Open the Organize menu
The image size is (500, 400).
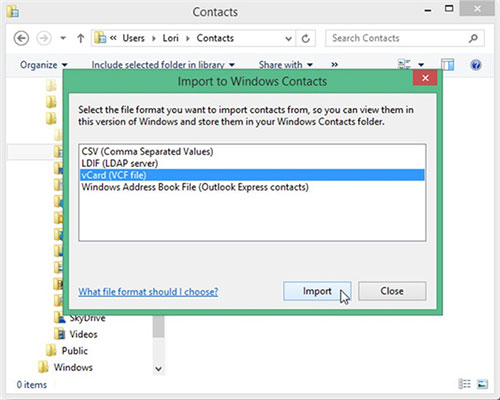coord(44,65)
